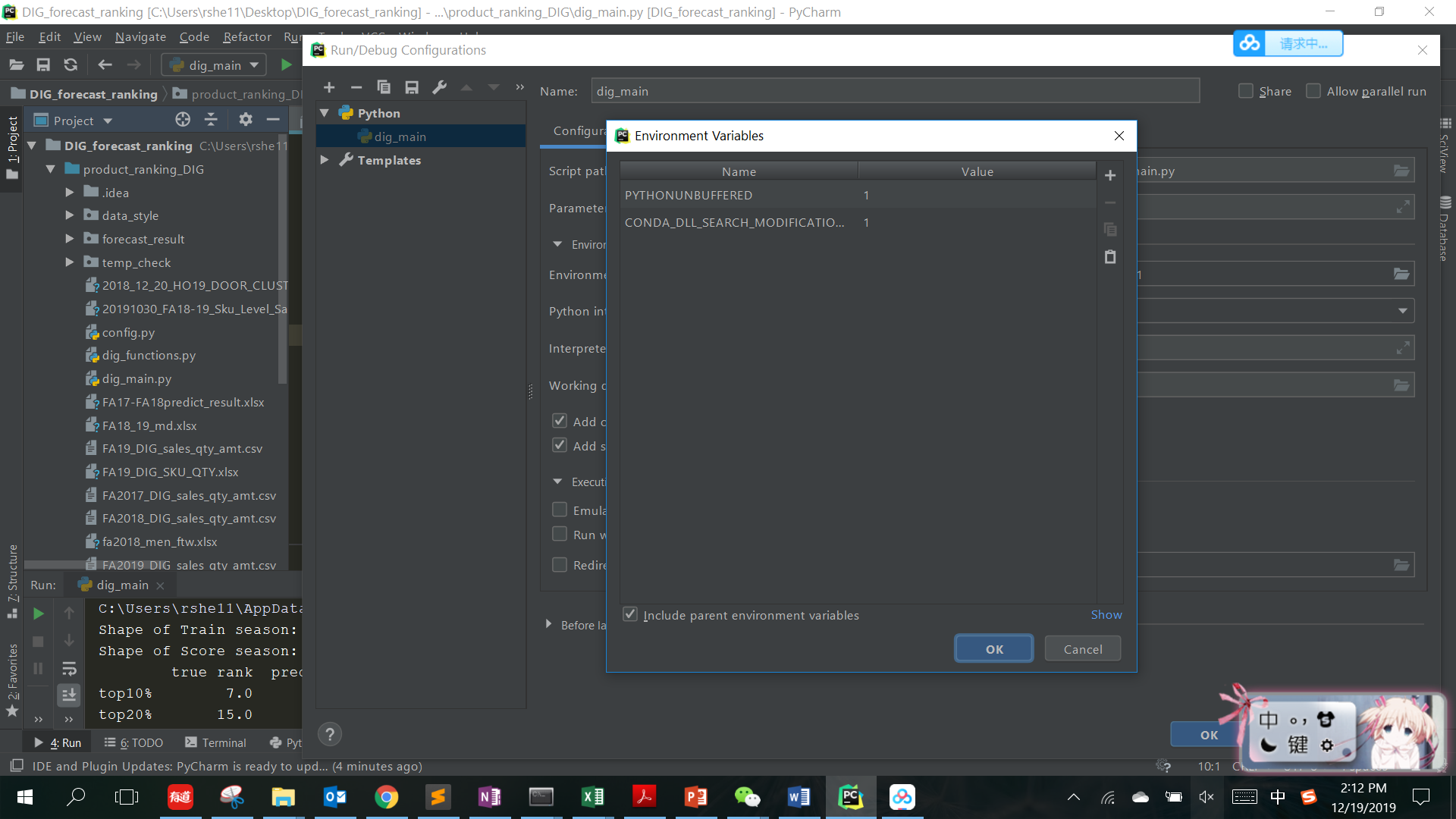Screen dimensions: 1456x819
Task: Save configuration icon in Run/Debug toolbar
Action: pyautogui.click(x=412, y=87)
